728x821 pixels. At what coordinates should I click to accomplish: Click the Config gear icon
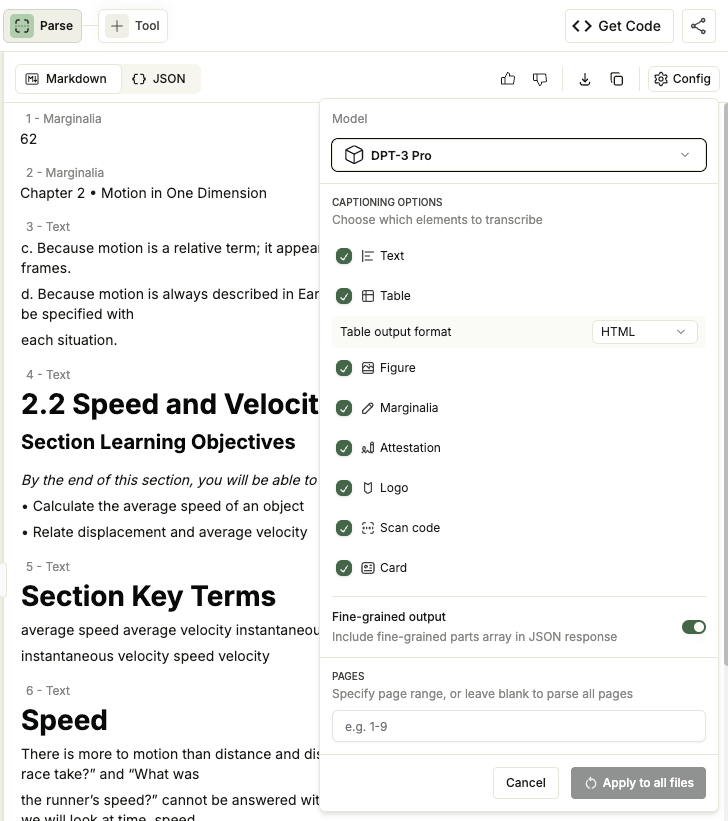click(661, 79)
